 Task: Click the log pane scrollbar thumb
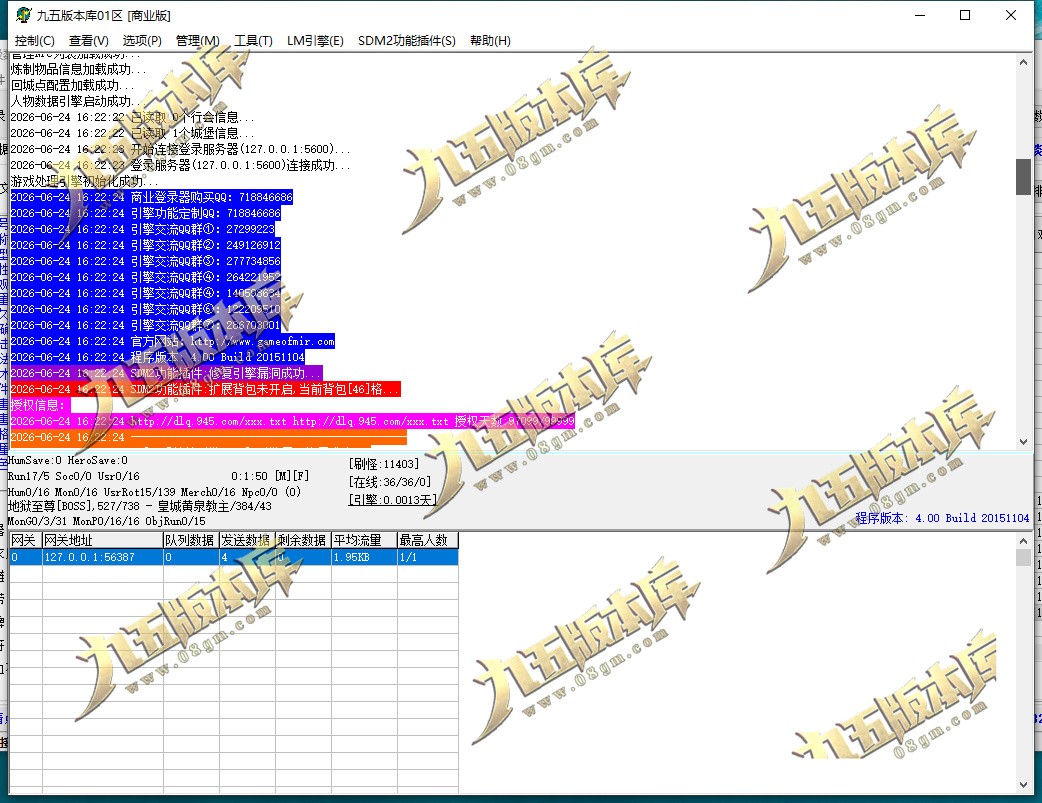point(1023,177)
